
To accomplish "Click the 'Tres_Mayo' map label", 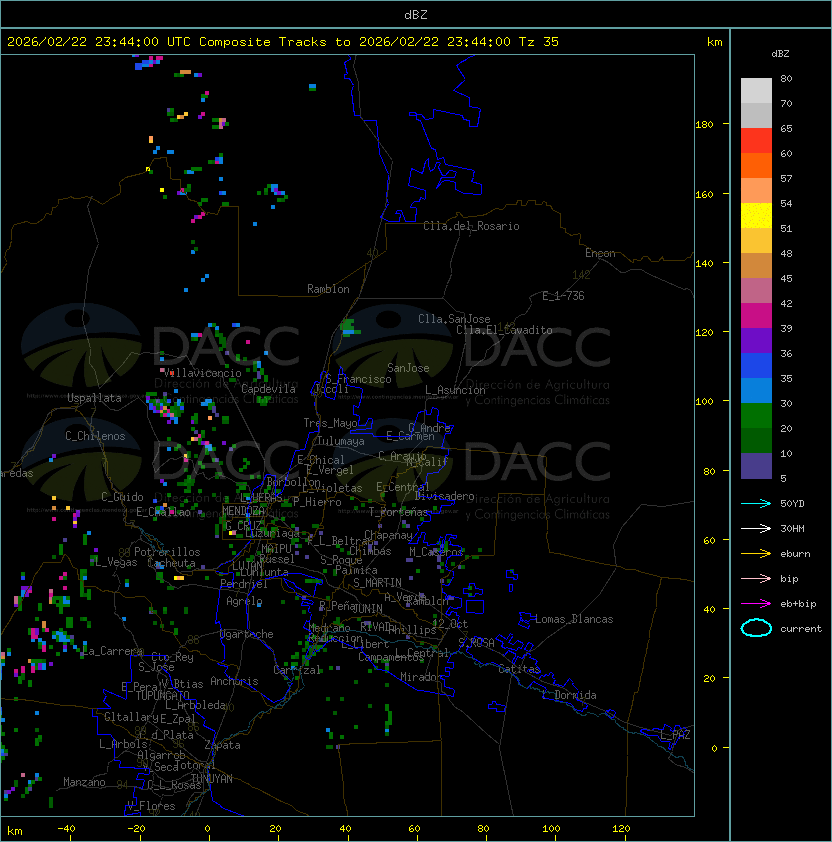I will pyautogui.click(x=330, y=423).
